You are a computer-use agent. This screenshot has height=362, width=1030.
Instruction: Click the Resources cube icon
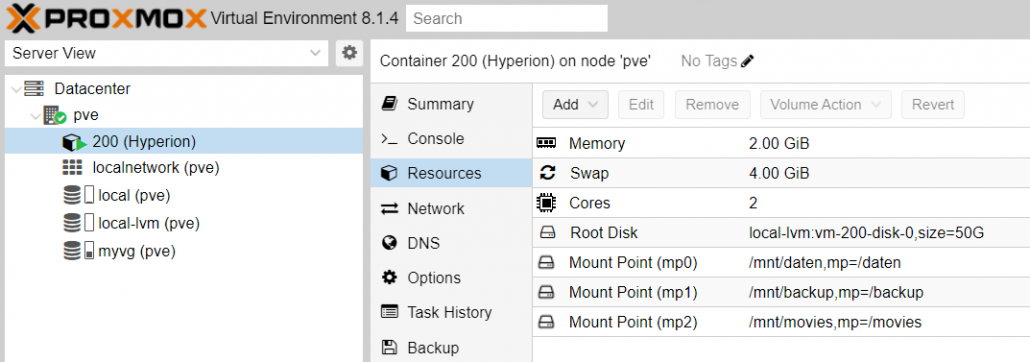pos(390,173)
